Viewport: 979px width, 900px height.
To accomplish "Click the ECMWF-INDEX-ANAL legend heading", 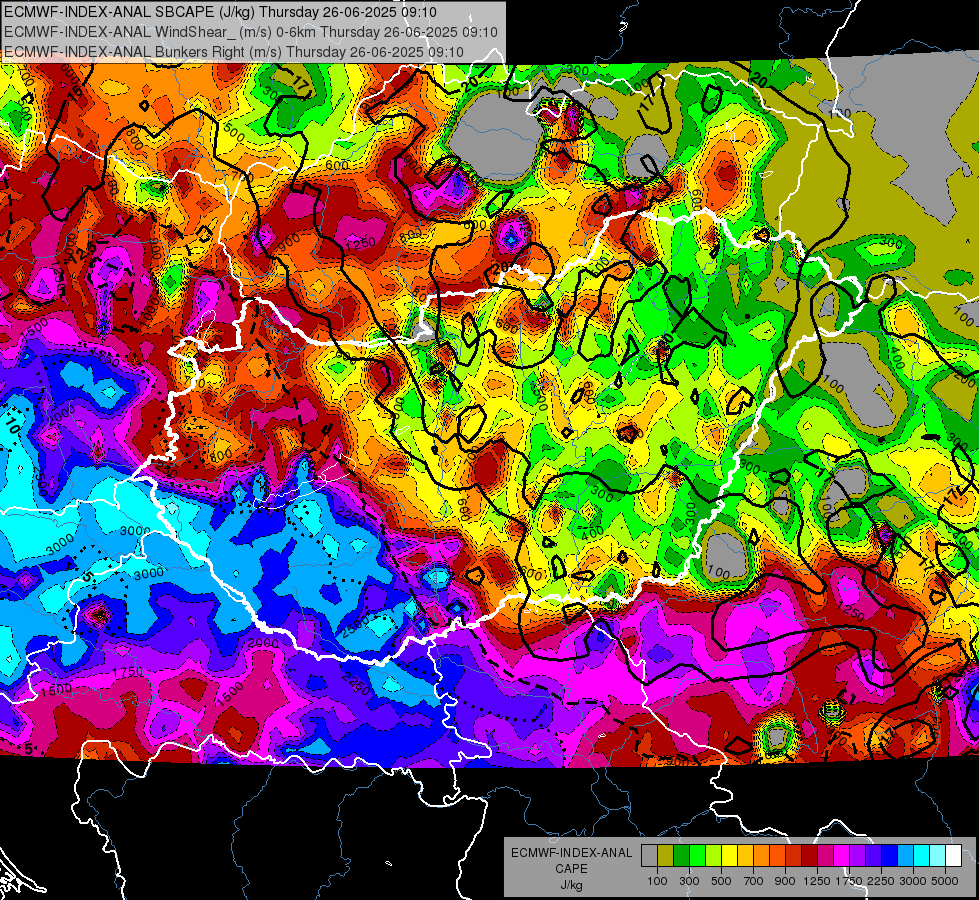I will [571, 853].
